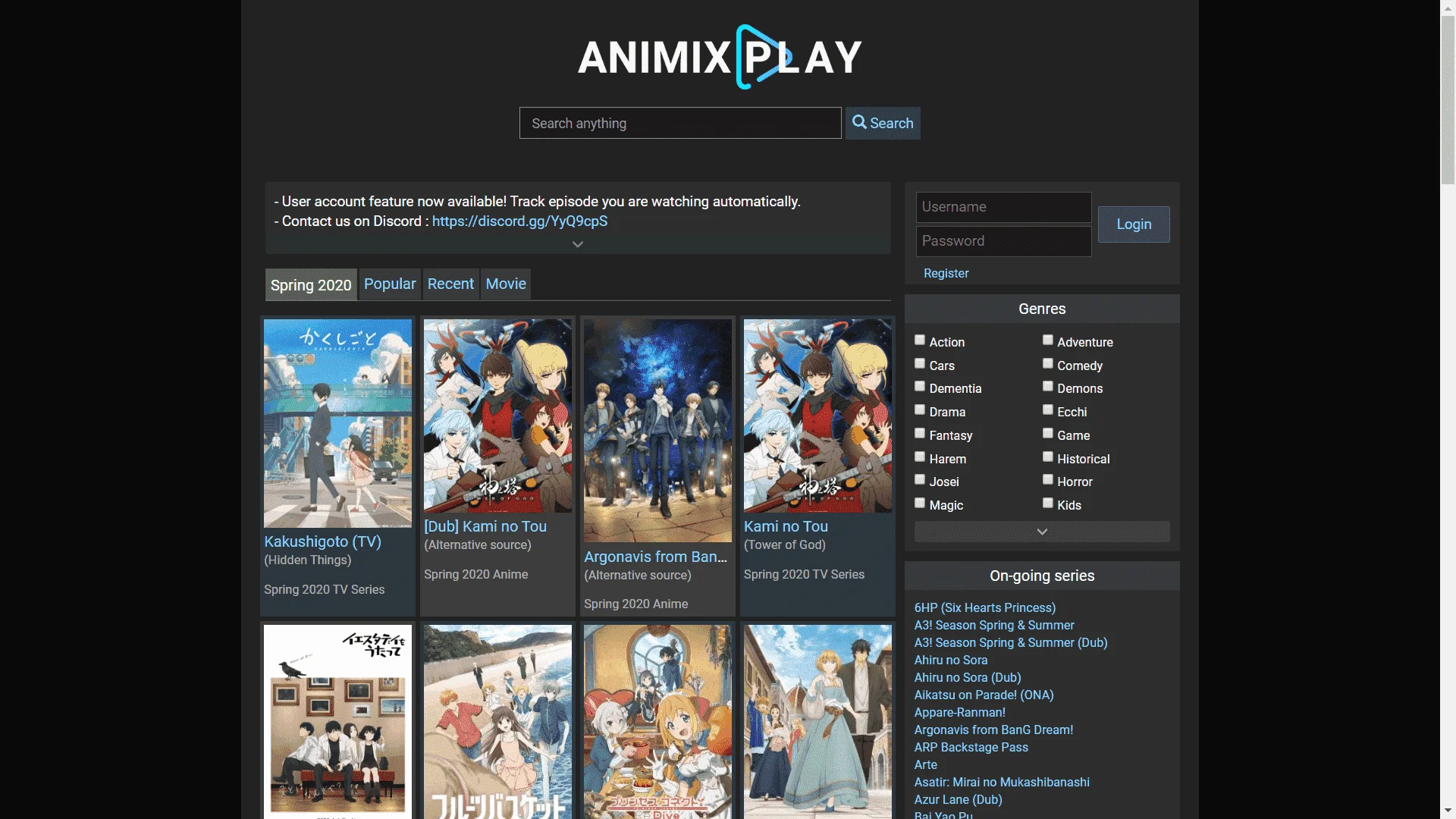1456x819 pixels.
Task: Open the Register link
Action: pyautogui.click(x=946, y=274)
